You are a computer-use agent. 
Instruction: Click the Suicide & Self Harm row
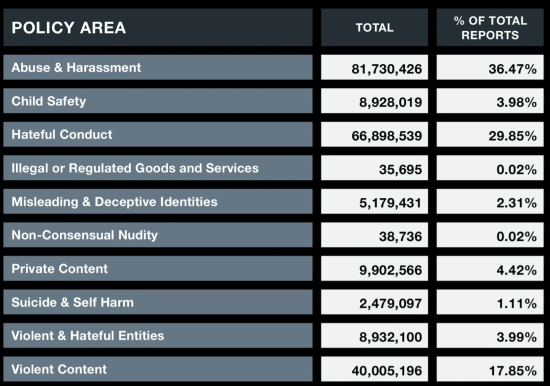coord(158,302)
